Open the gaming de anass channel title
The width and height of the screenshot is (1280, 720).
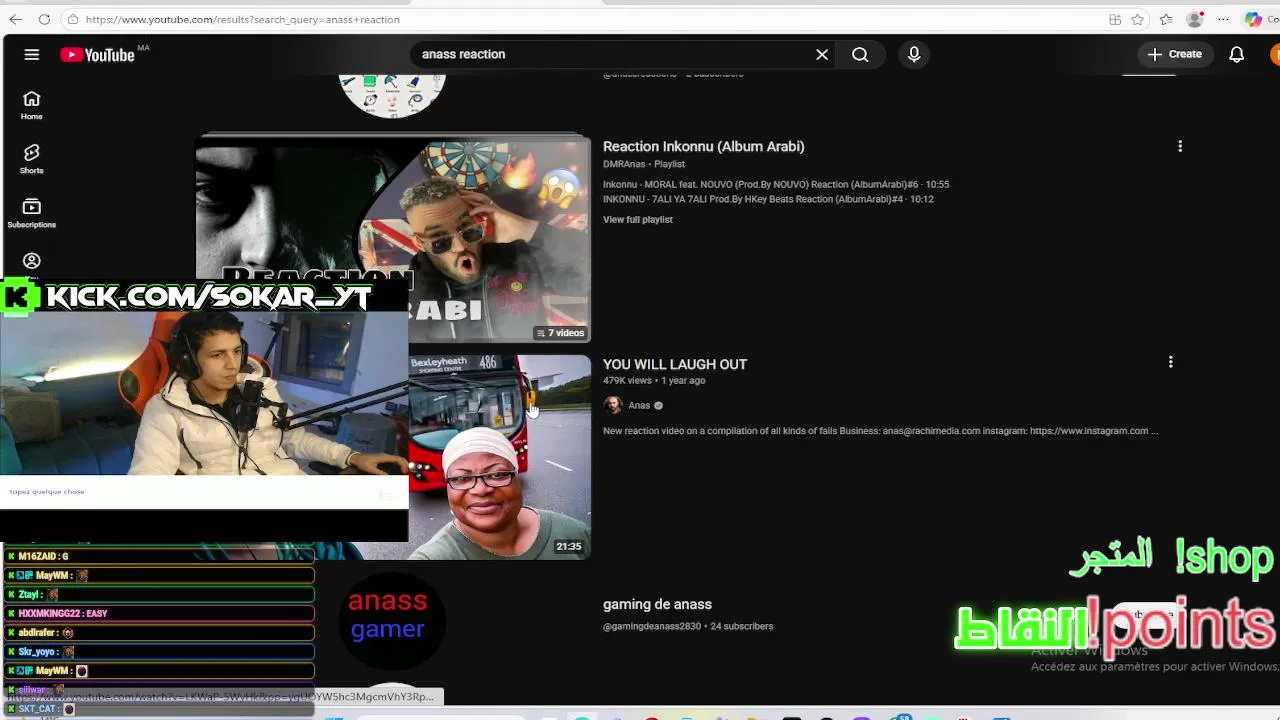click(x=657, y=604)
